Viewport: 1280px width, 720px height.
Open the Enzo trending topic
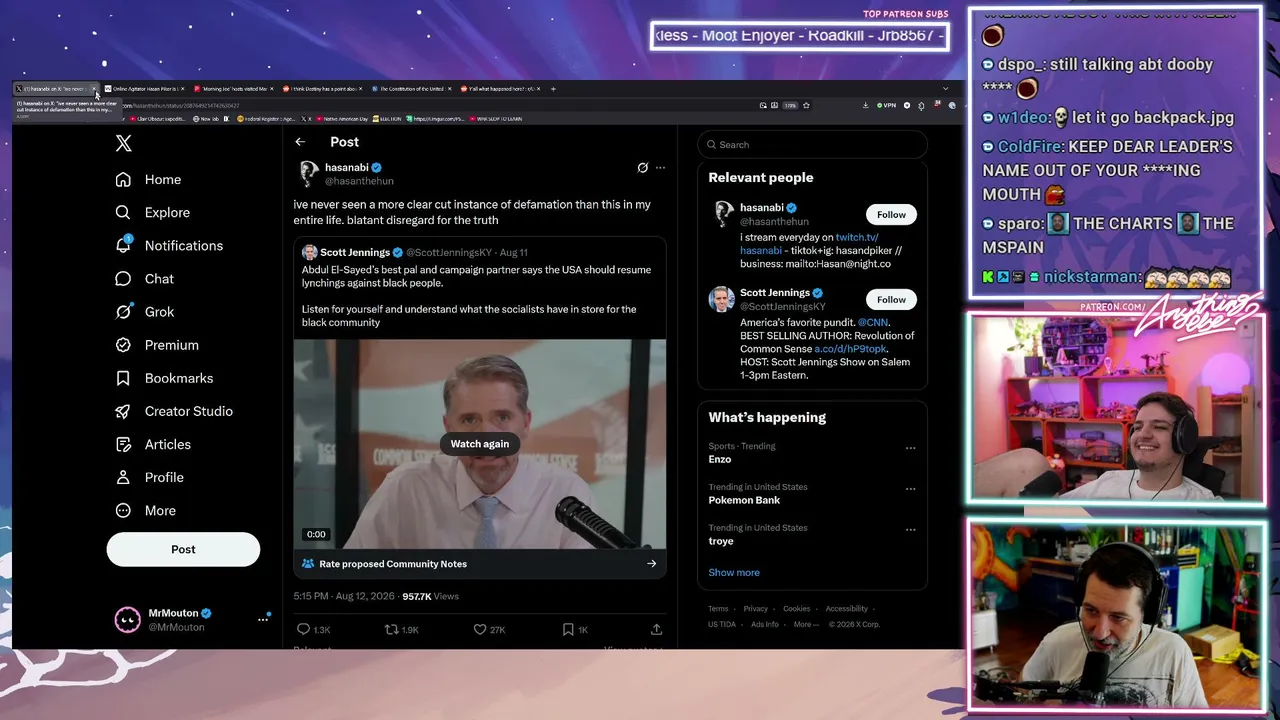point(720,460)
